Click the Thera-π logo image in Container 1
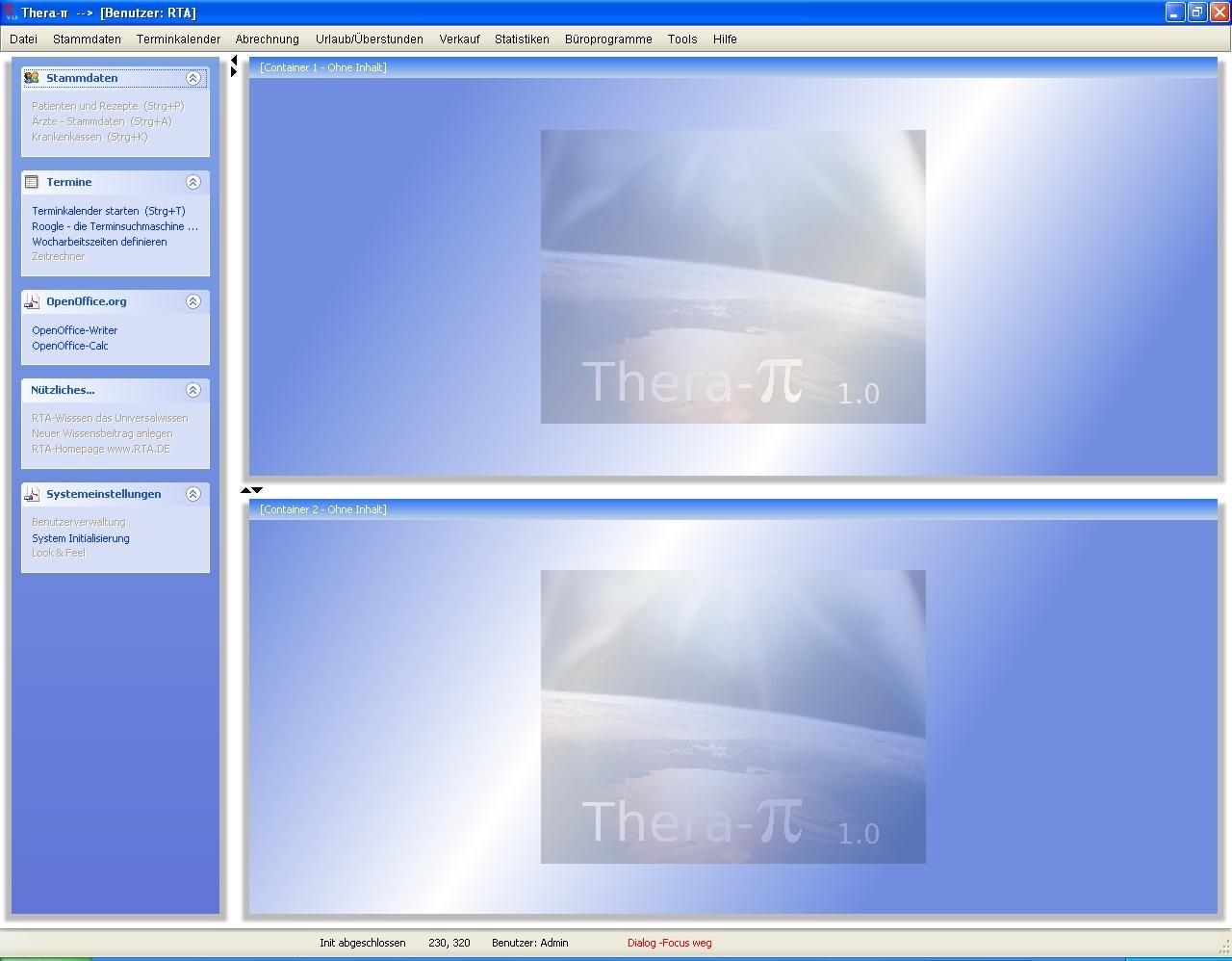 733,276
